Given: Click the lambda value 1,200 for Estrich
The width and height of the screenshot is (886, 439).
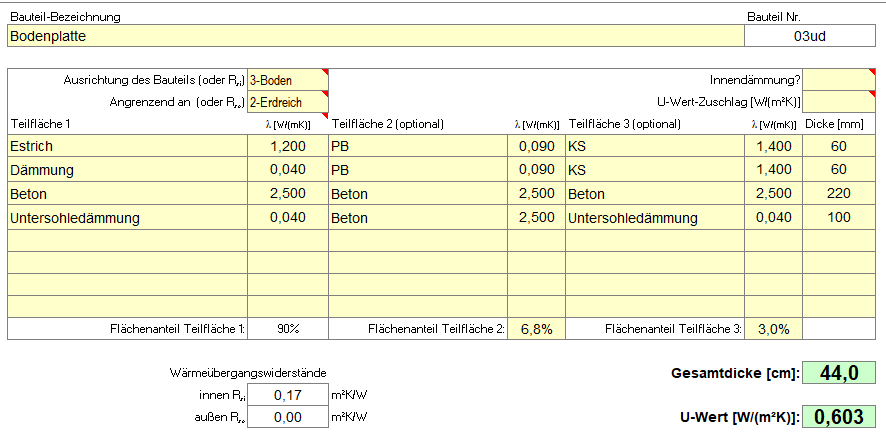Looking at the screenshot, I should [287, 146].
